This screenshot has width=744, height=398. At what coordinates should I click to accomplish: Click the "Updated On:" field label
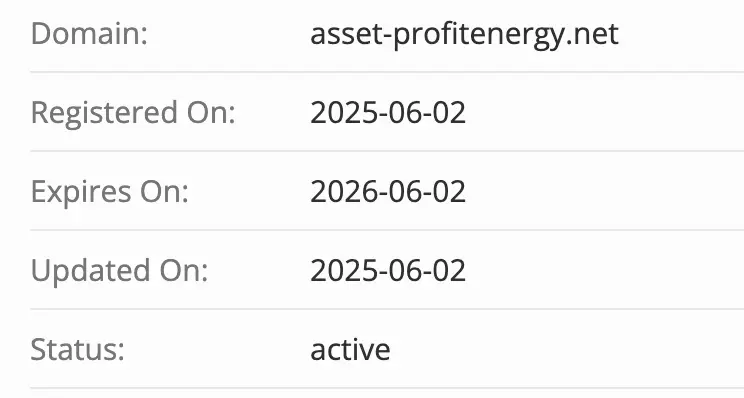120,272
